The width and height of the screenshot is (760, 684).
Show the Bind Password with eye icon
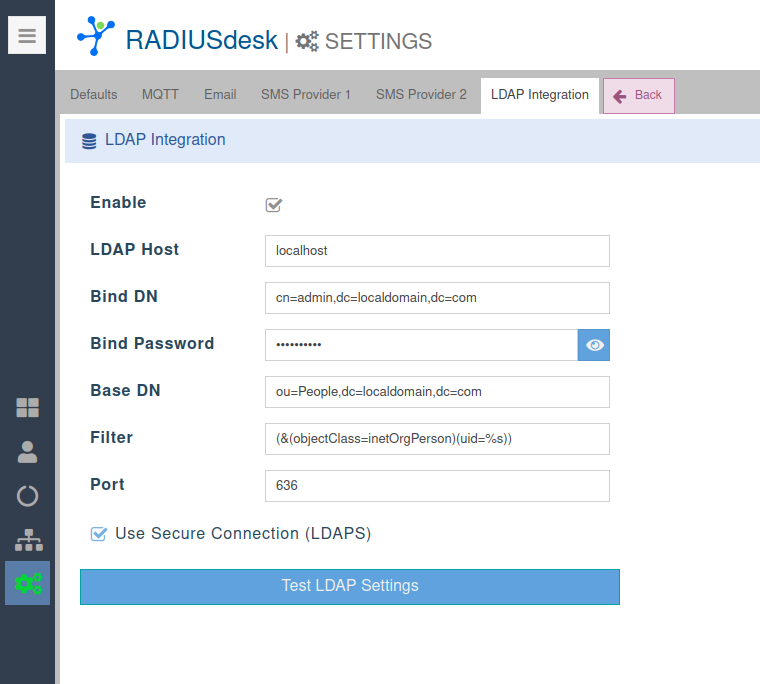594,345
